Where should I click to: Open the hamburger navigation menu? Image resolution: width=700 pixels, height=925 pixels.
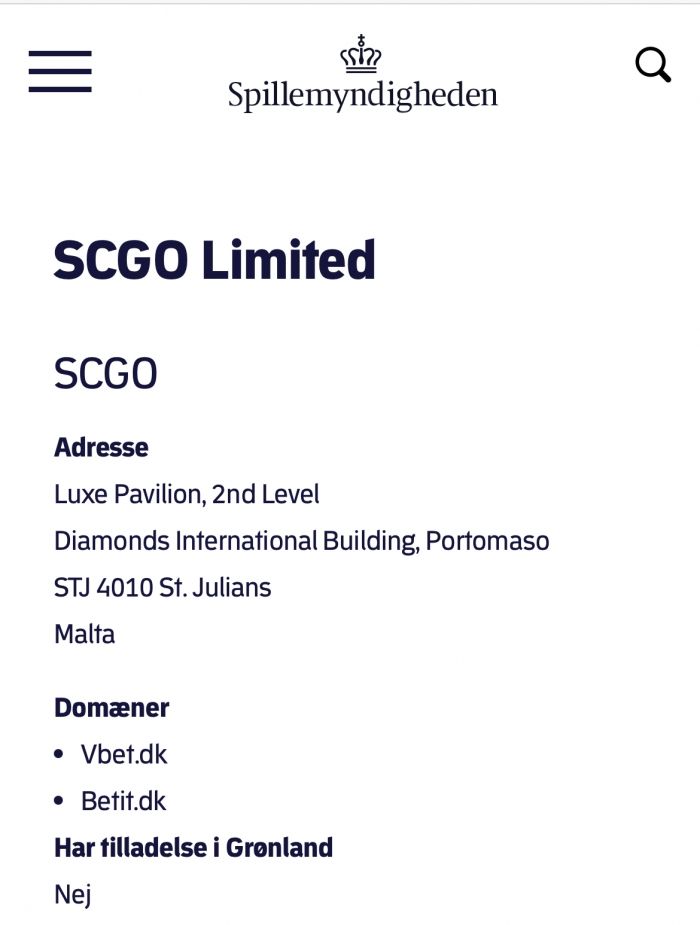(60, 71)
